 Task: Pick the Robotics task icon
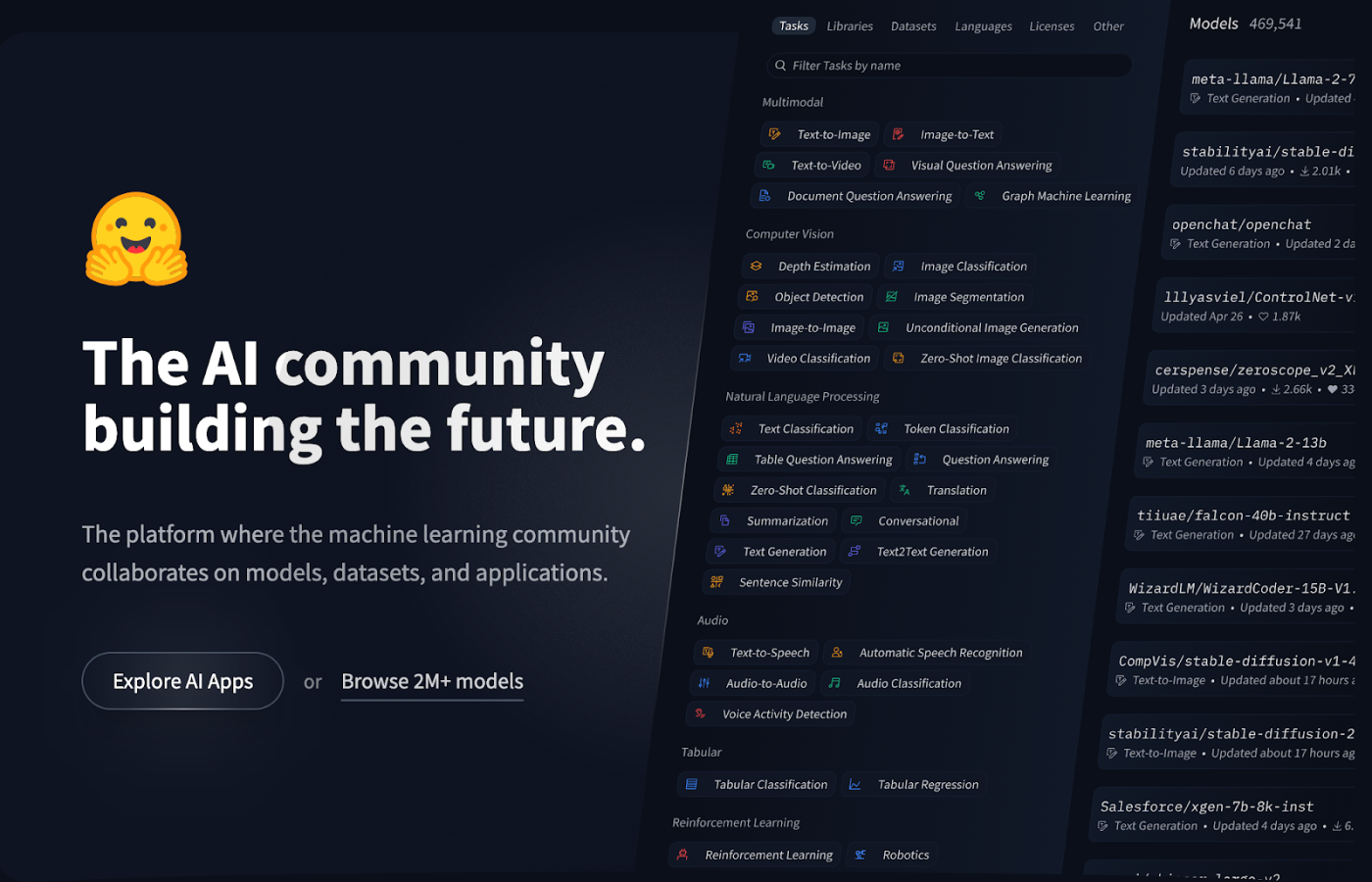860,855
